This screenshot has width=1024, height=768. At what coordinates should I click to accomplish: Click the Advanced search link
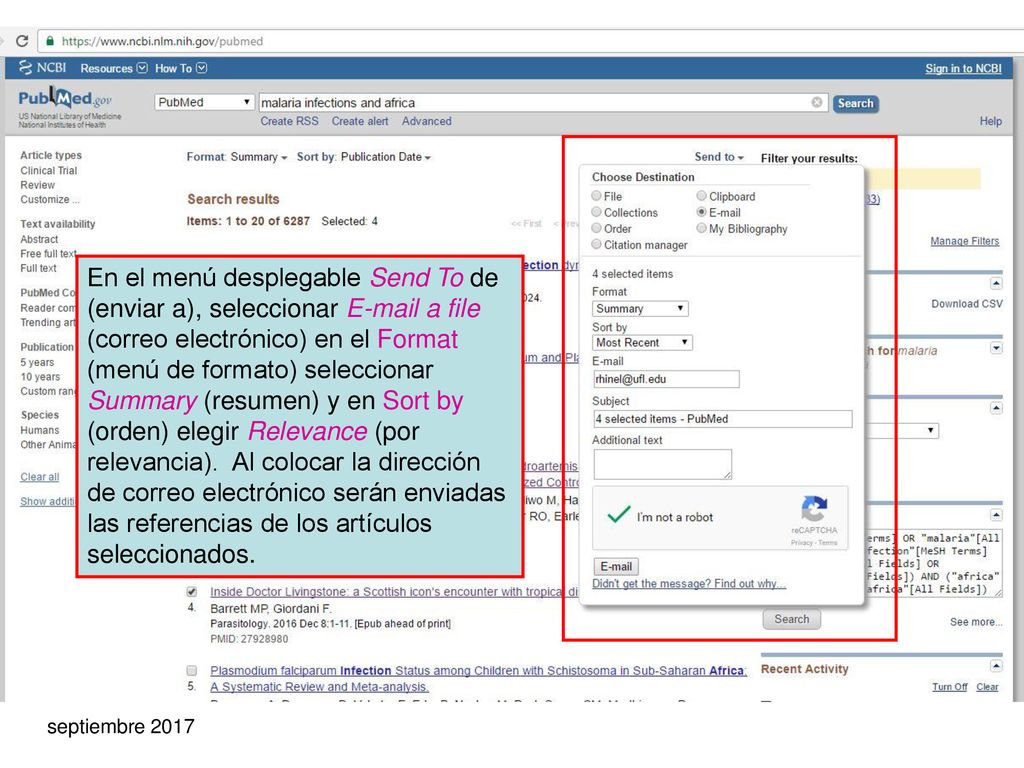[426, 121]
